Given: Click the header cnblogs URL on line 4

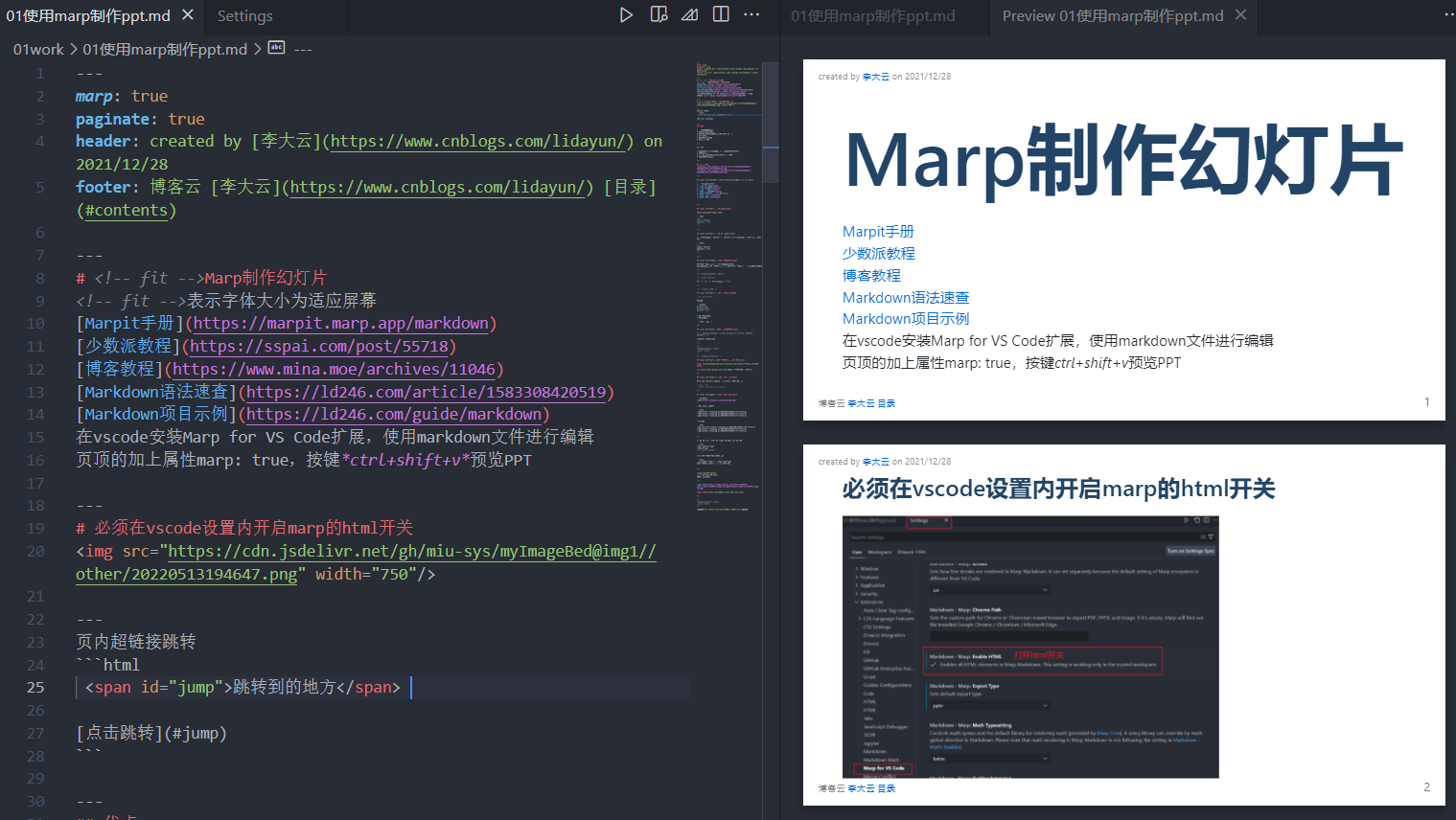Looking at the screenshot, I should pyautogui.click(x=477, y=142).
